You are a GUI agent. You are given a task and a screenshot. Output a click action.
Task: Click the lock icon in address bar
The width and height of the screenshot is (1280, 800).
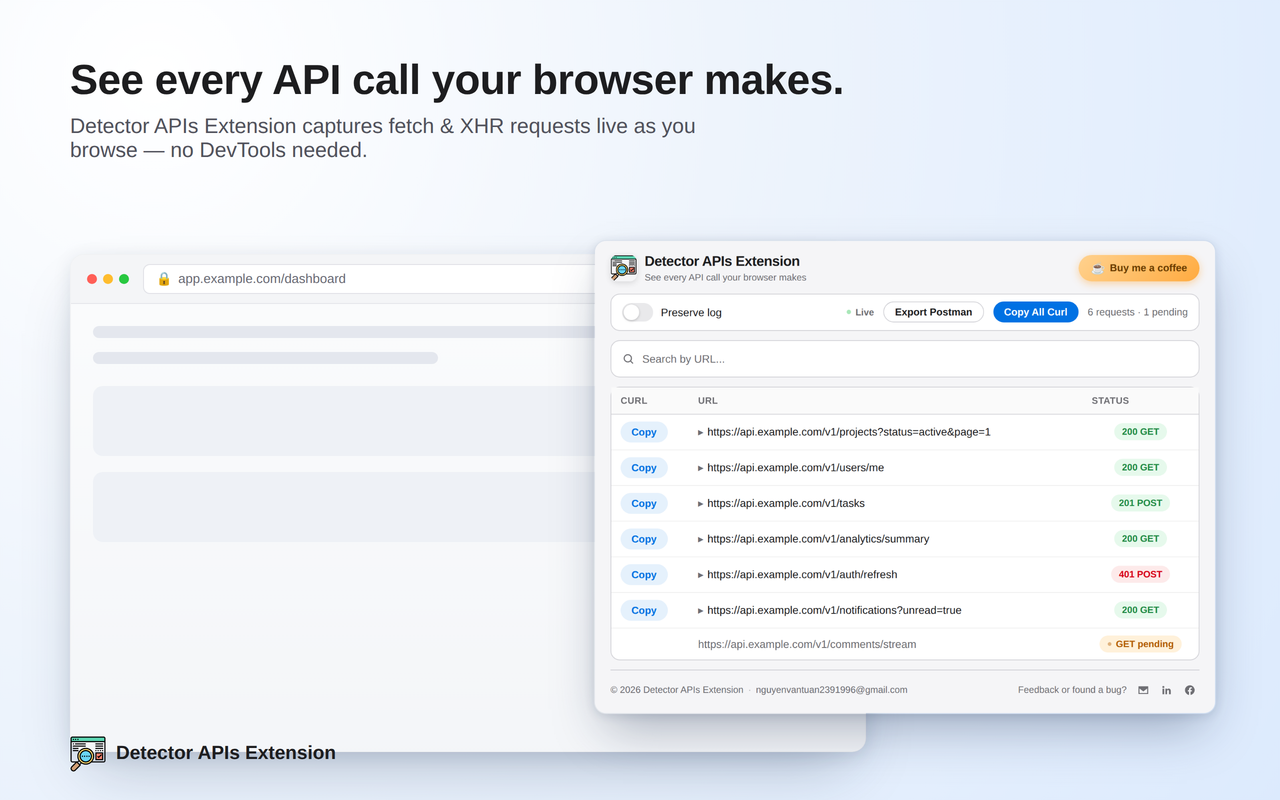pos(164,279)
